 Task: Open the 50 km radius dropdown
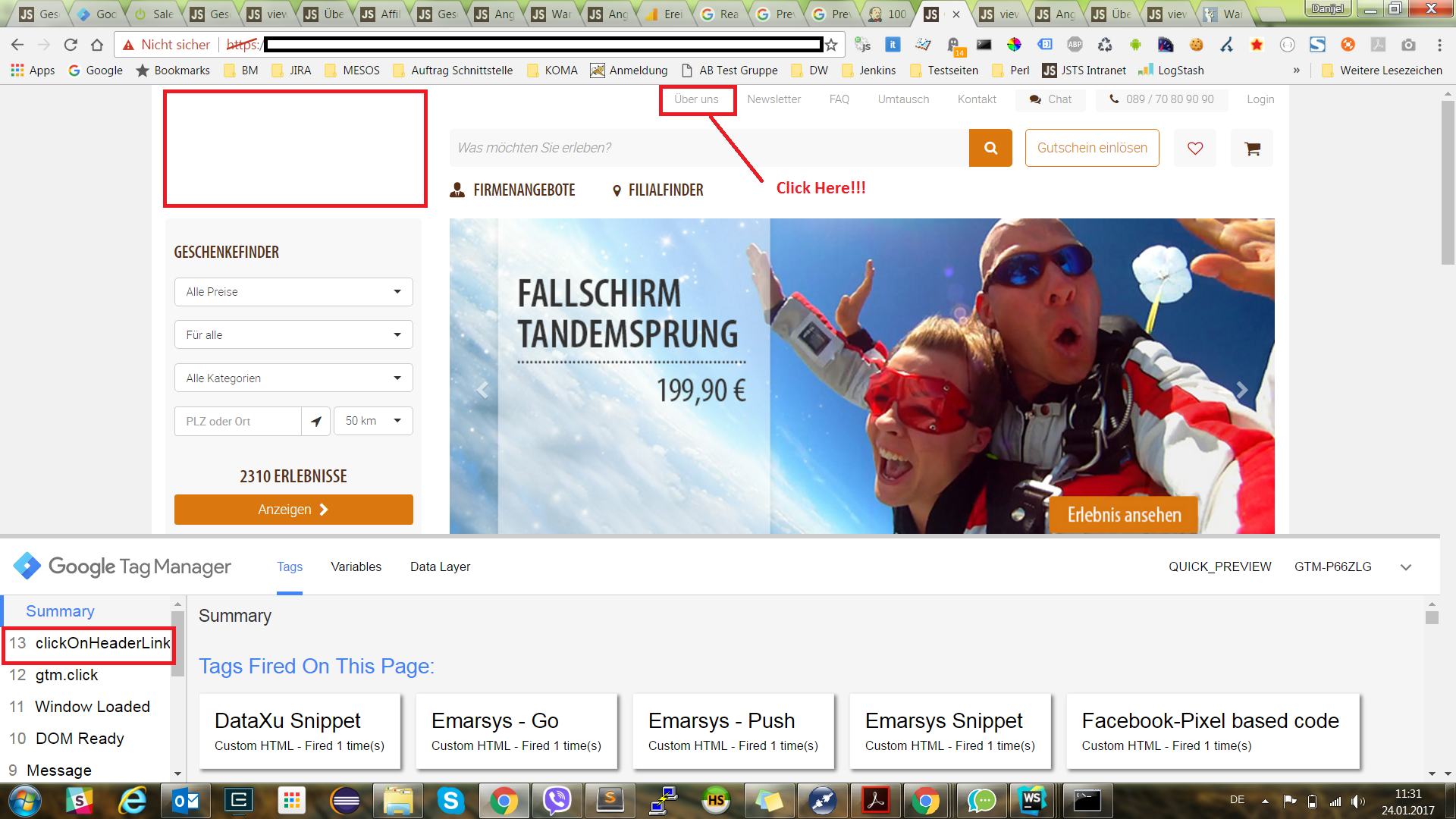(373, 421)
